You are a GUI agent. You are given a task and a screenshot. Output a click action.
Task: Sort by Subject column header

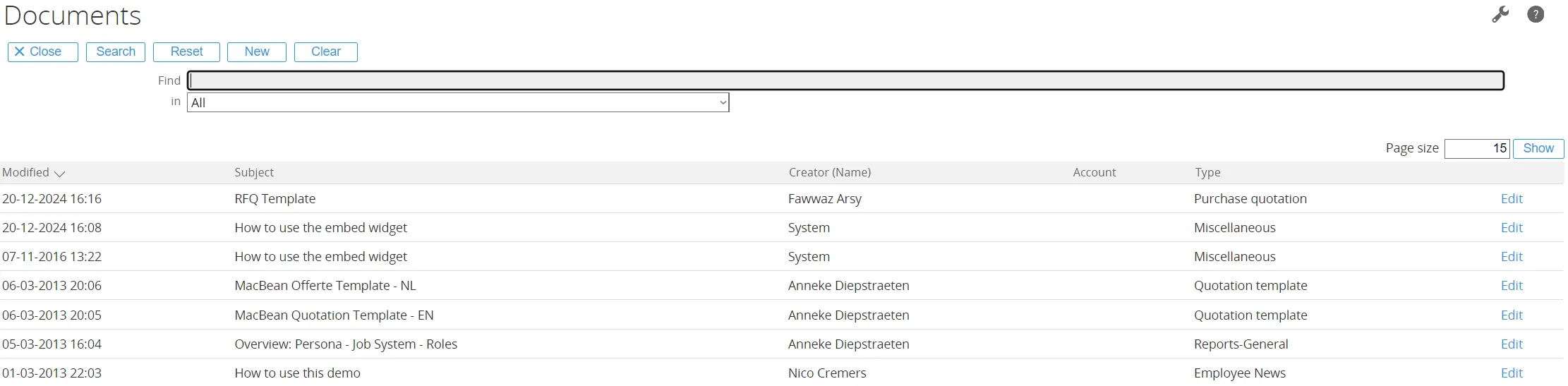(x=254, y=173)
